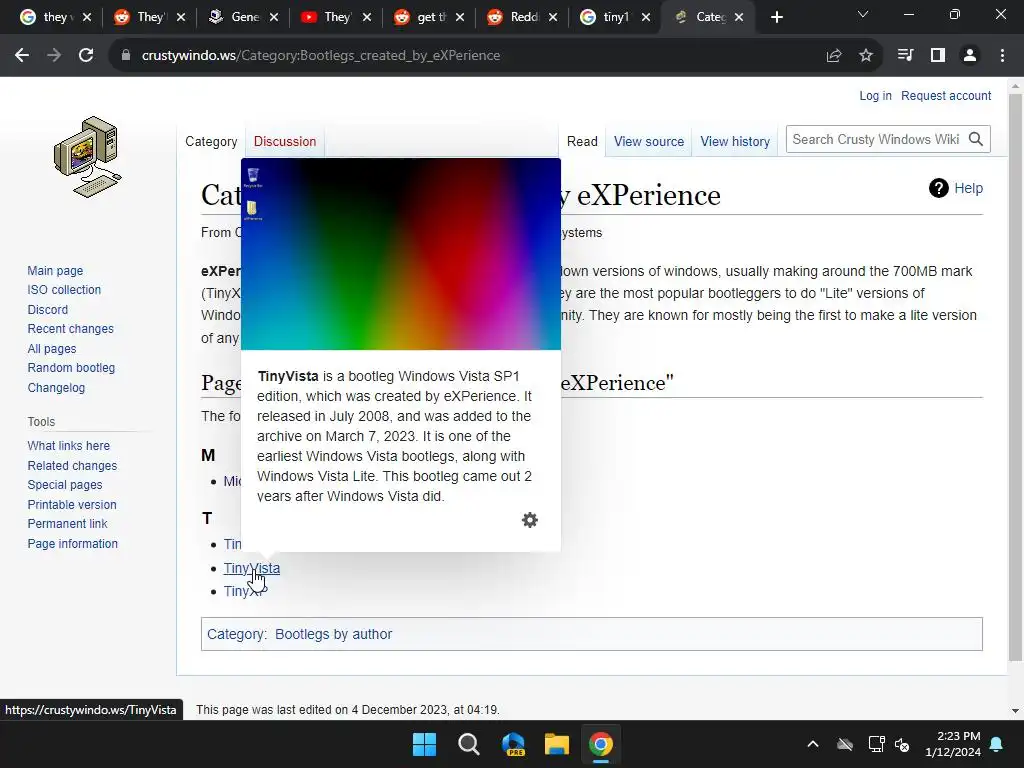Screen dimensions: 1024x768
Task: Open the All pages link
Action: point(52,349)
